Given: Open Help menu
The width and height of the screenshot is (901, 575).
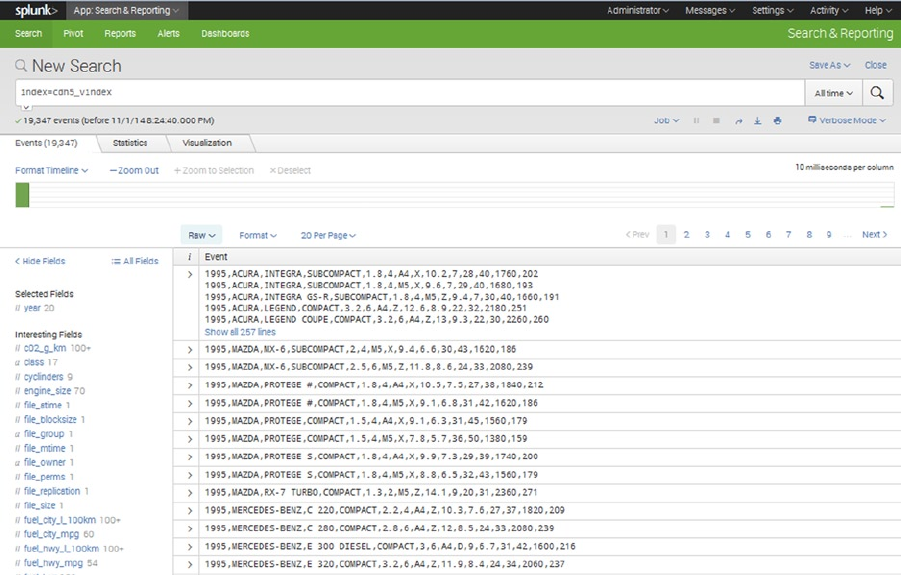Looking at the screenshot, I should click(877, 10).
